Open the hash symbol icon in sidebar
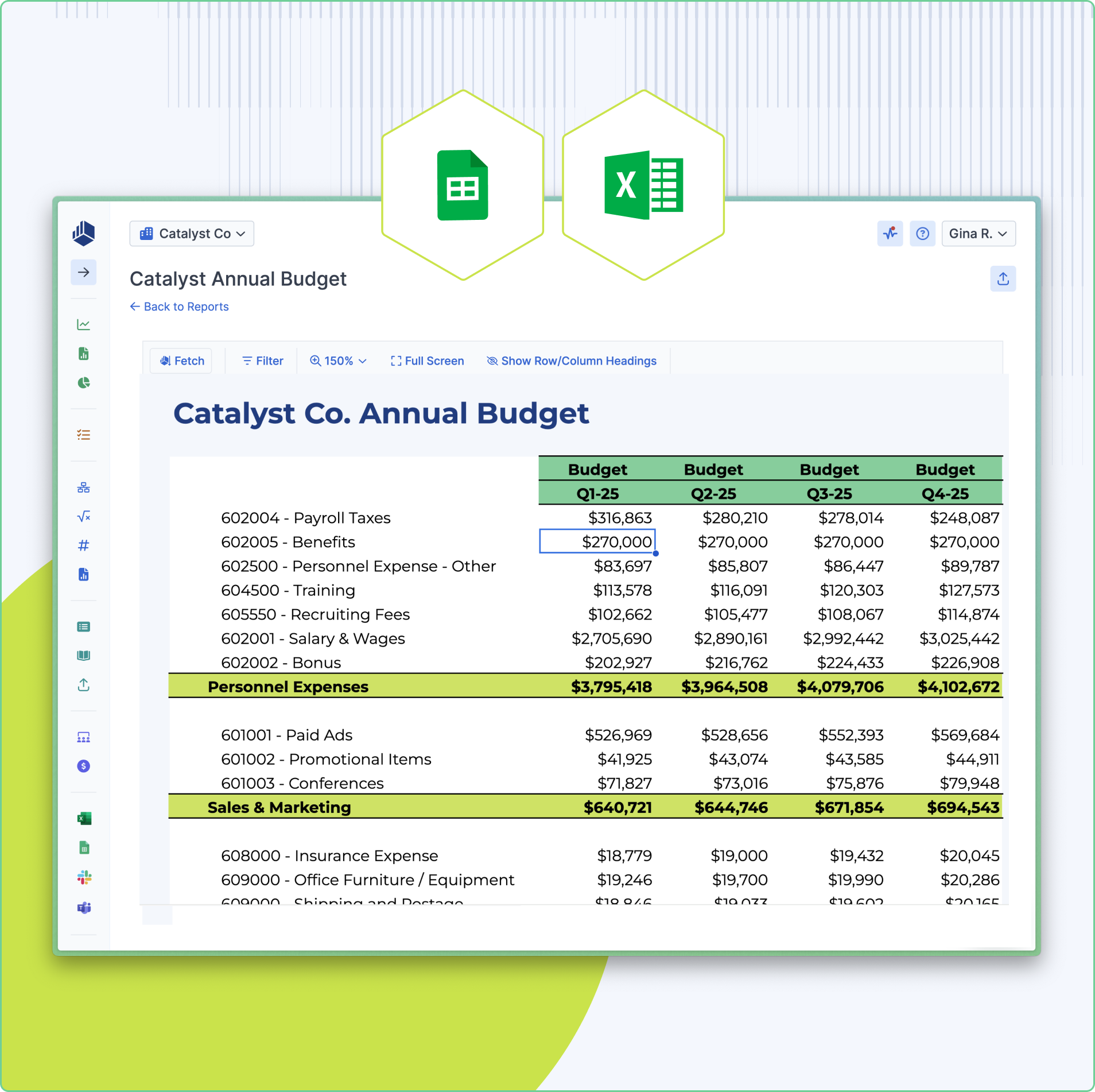Viewport: 1095px width, 1092px height. (x=84, y=545)
